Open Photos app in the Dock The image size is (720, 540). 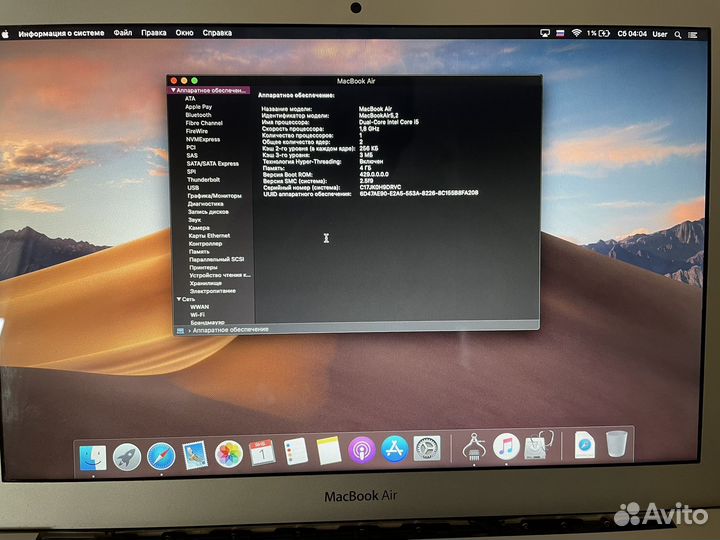coord(229,454)
